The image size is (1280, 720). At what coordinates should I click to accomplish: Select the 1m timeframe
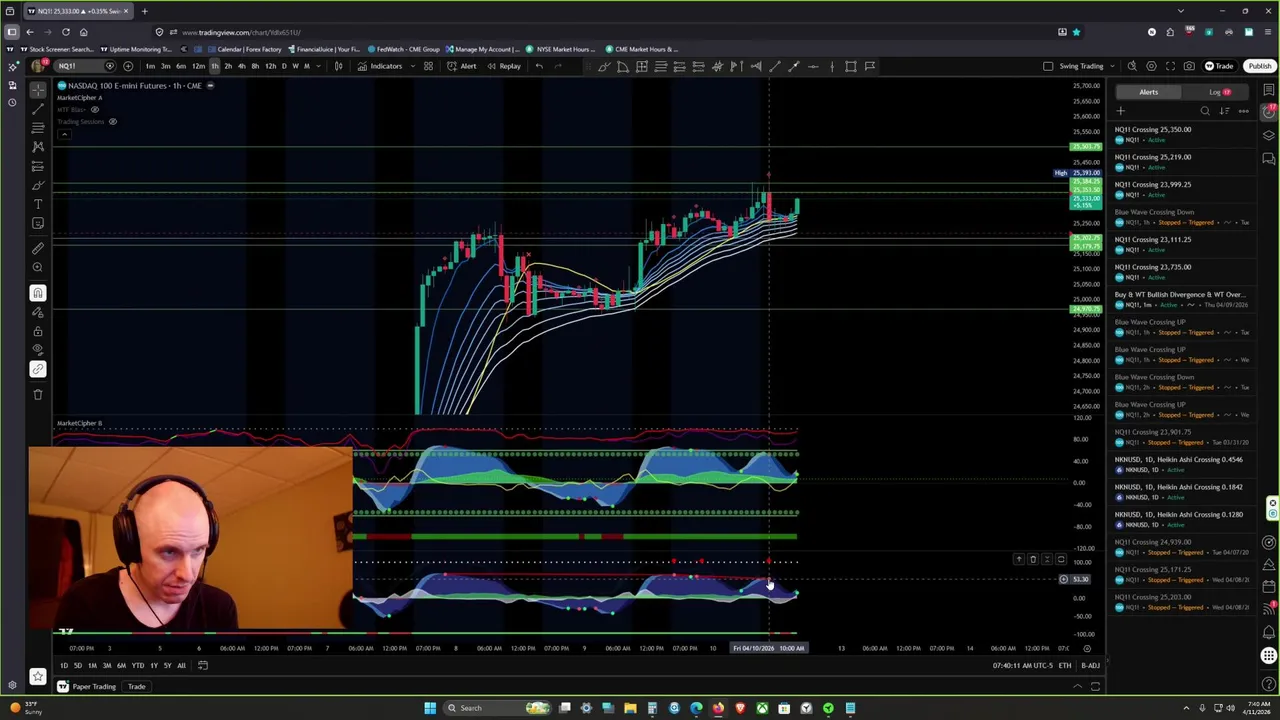click(x=150, y=66)
